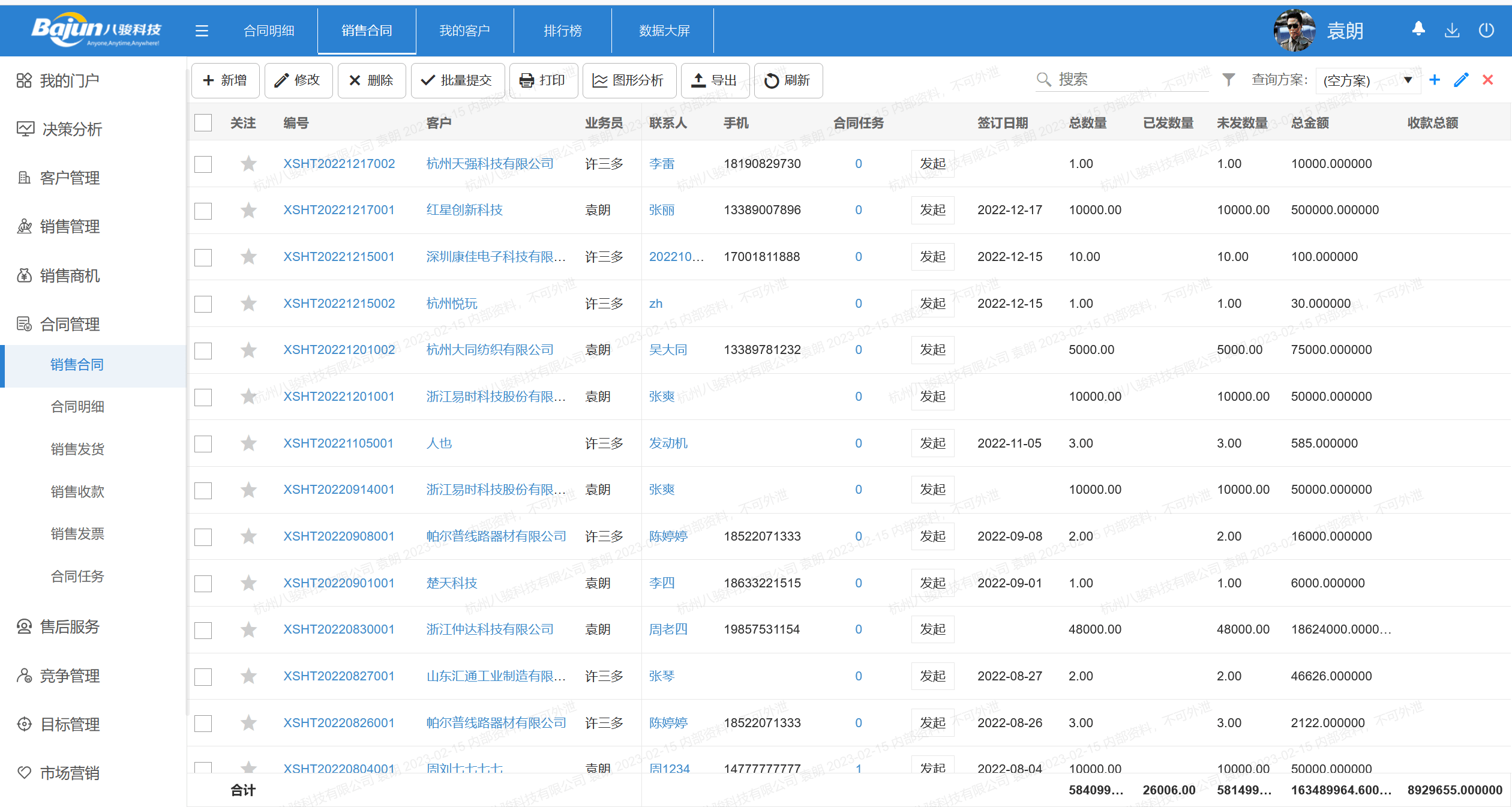This screenshot has height=807, width=1512.
Task: Collapse the 合同管理 sidebar section
Action: 70,325
